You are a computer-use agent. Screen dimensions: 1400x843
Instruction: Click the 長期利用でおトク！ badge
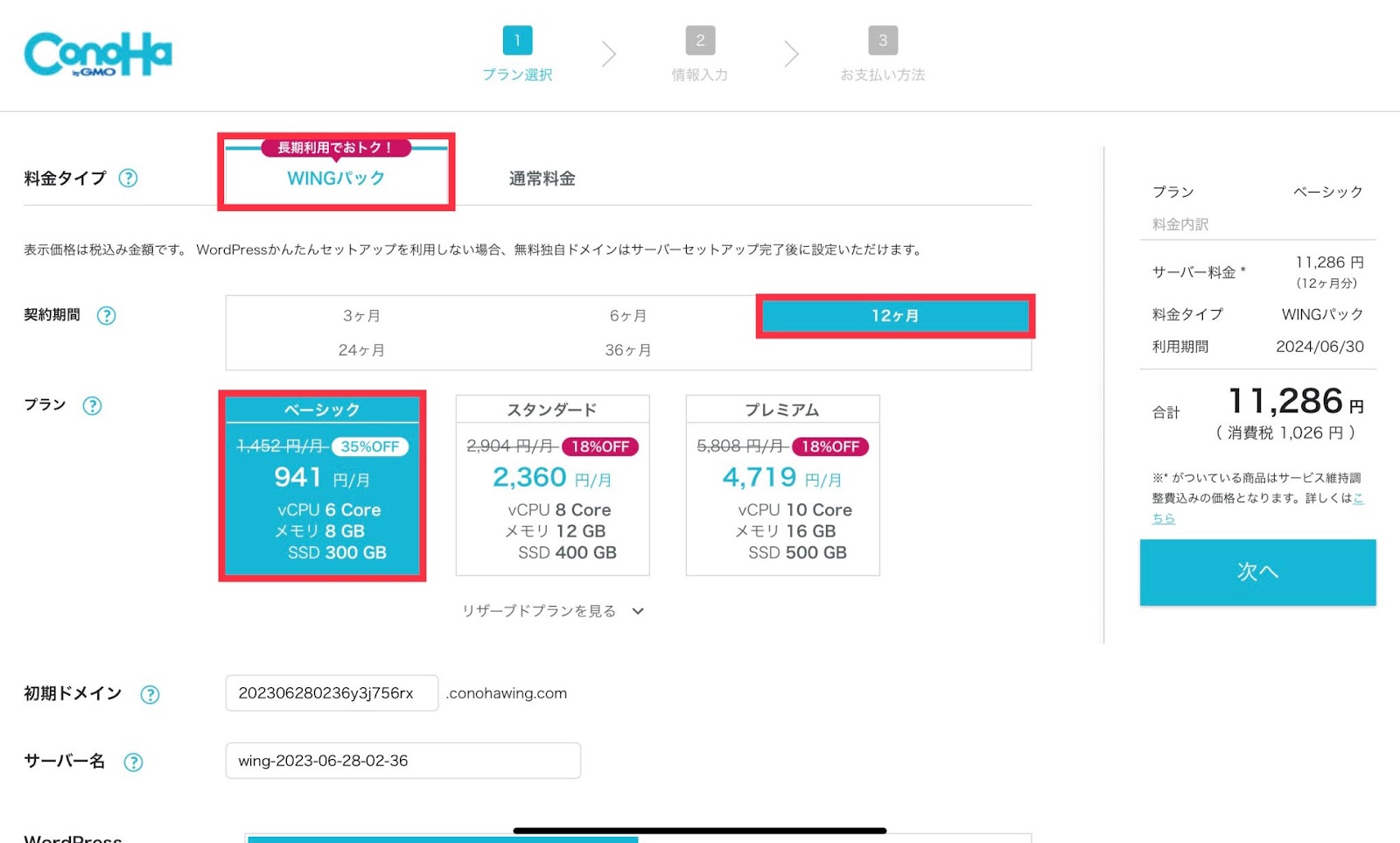click(x=336, y=148)
